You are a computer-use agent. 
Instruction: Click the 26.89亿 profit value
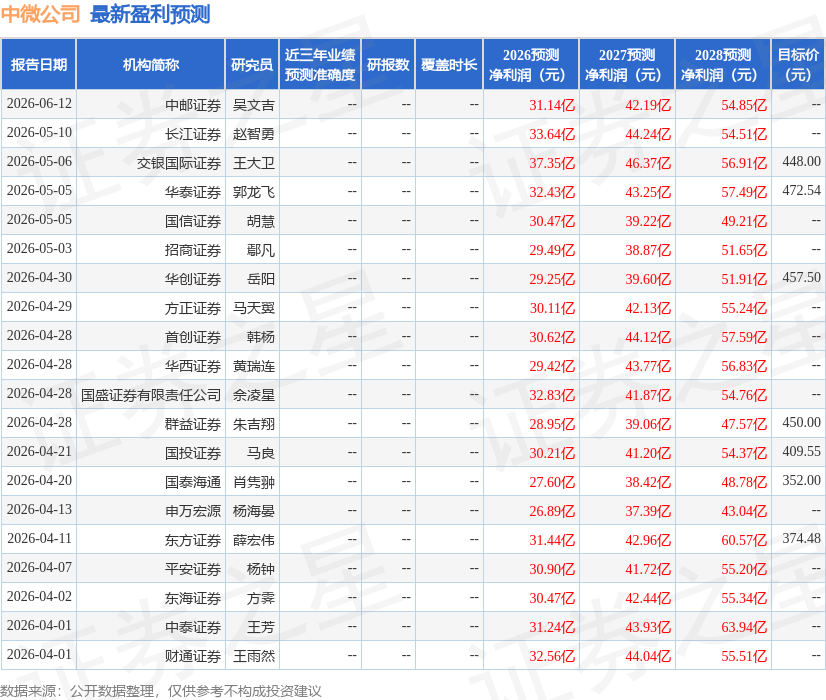pos(552,511)
